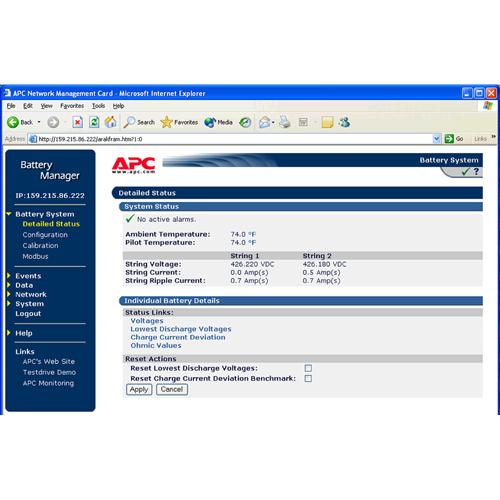
Task: Click the green status checkmark in header
Action: point(465,171)
